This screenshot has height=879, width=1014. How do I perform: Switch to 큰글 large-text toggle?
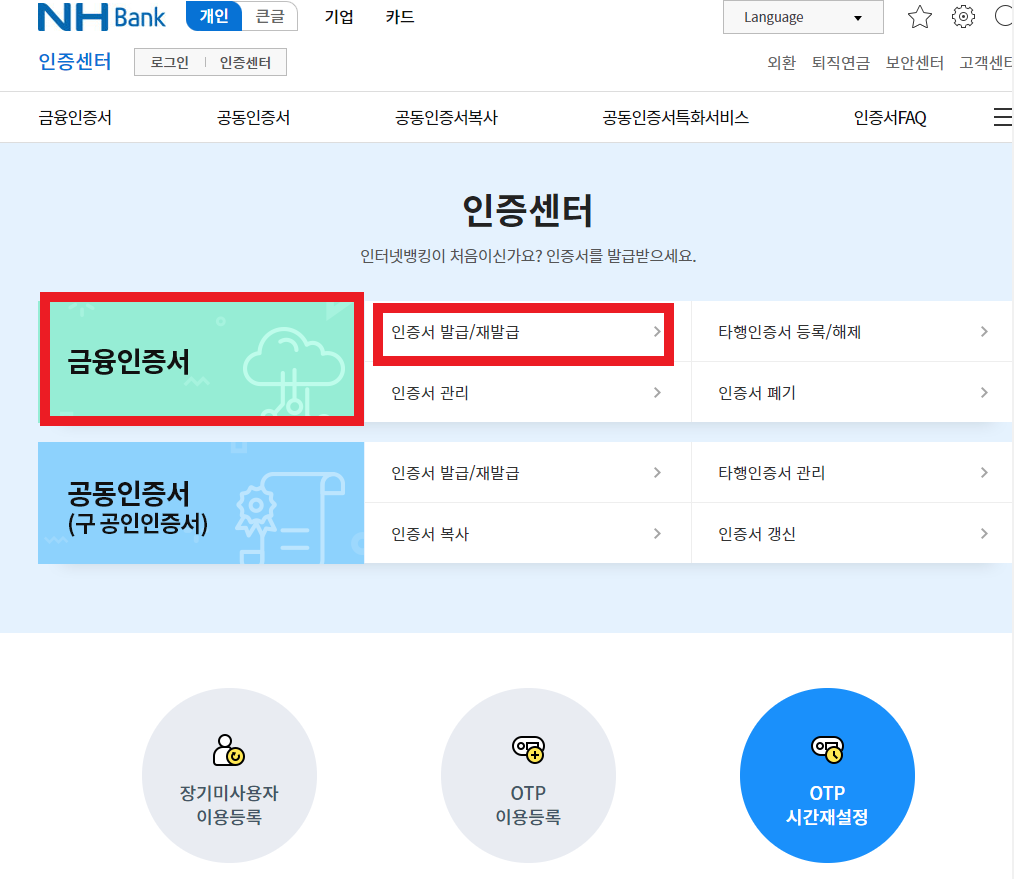(270, 16)
